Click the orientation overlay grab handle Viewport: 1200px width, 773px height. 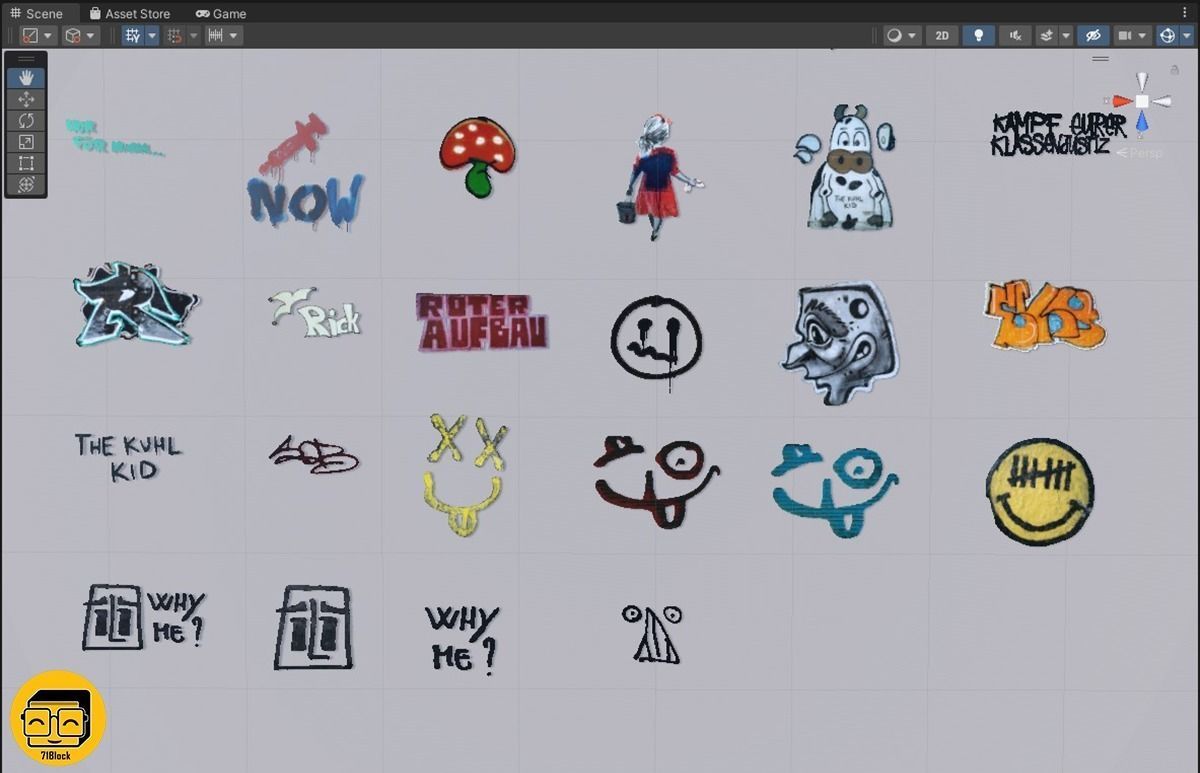1101,59
